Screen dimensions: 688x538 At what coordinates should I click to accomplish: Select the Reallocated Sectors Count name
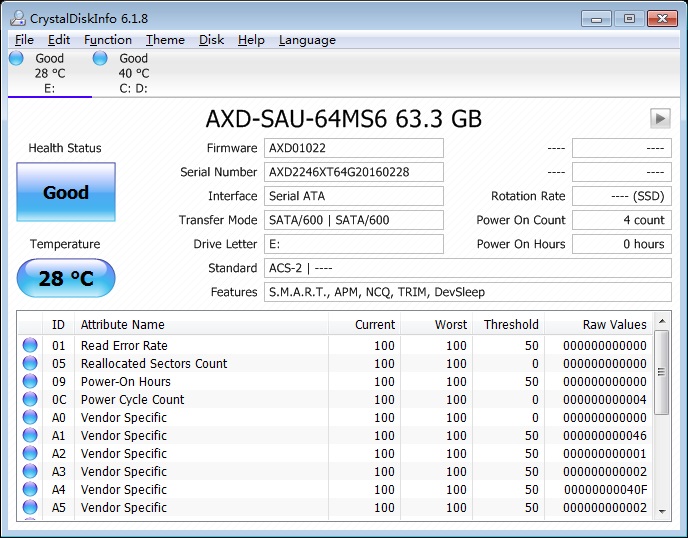(154, 363)
